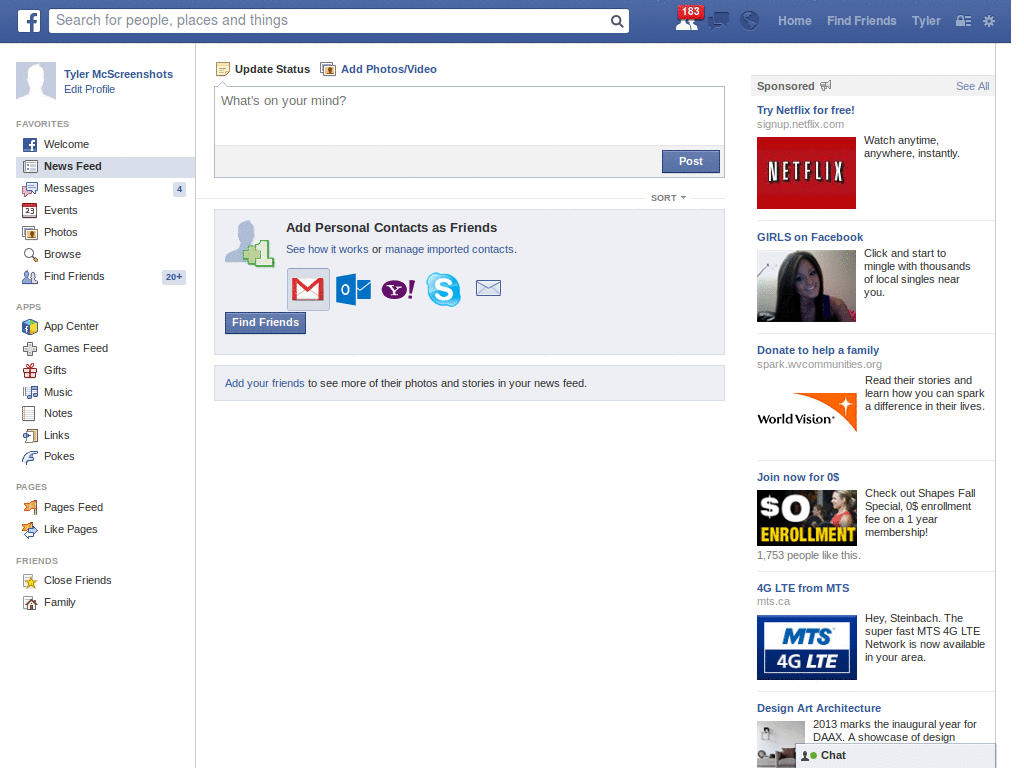Click the Facebook logo icon
1024x768 pixels.
click(29, 21)
